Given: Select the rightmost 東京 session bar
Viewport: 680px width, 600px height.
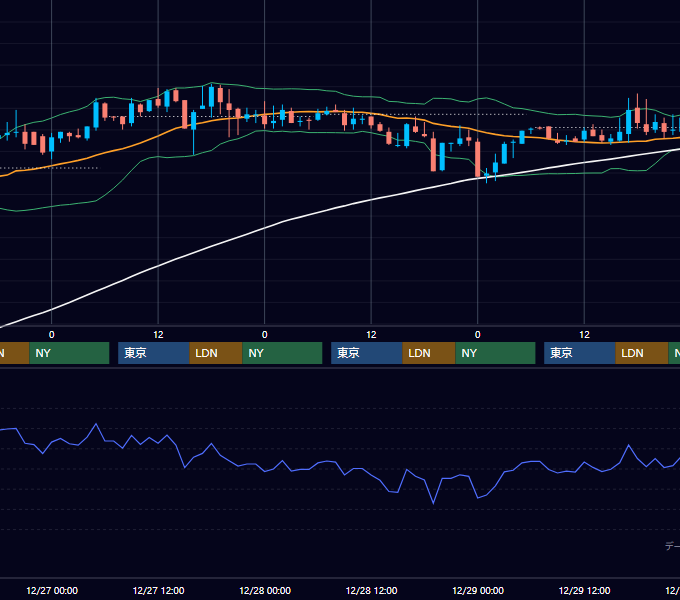Looking at the screenshot, I should tap(580, 353).
